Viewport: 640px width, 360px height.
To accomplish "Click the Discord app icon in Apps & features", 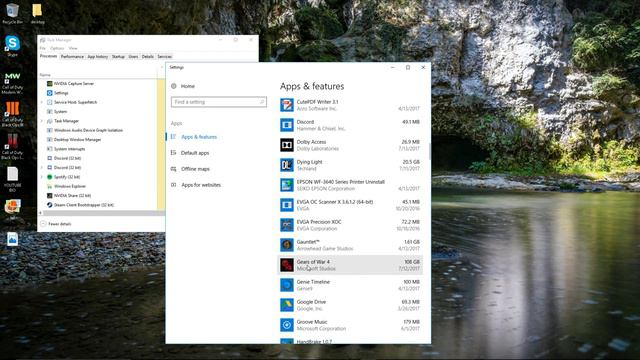I will (x=287, y=125).
